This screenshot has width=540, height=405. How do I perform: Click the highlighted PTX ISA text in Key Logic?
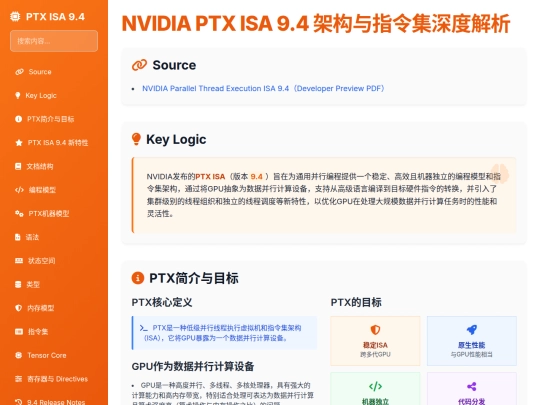(x=210, y=177)
